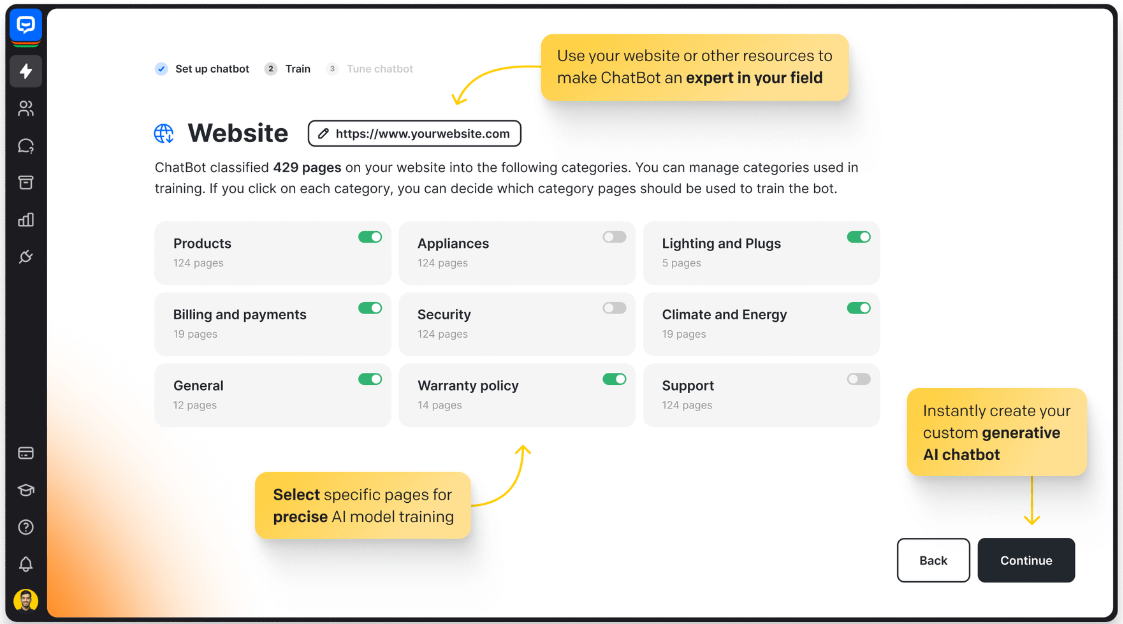Click the ChatBot logo icon
The width and height of the screenshot is (1123, 624).
coord(25,25)
